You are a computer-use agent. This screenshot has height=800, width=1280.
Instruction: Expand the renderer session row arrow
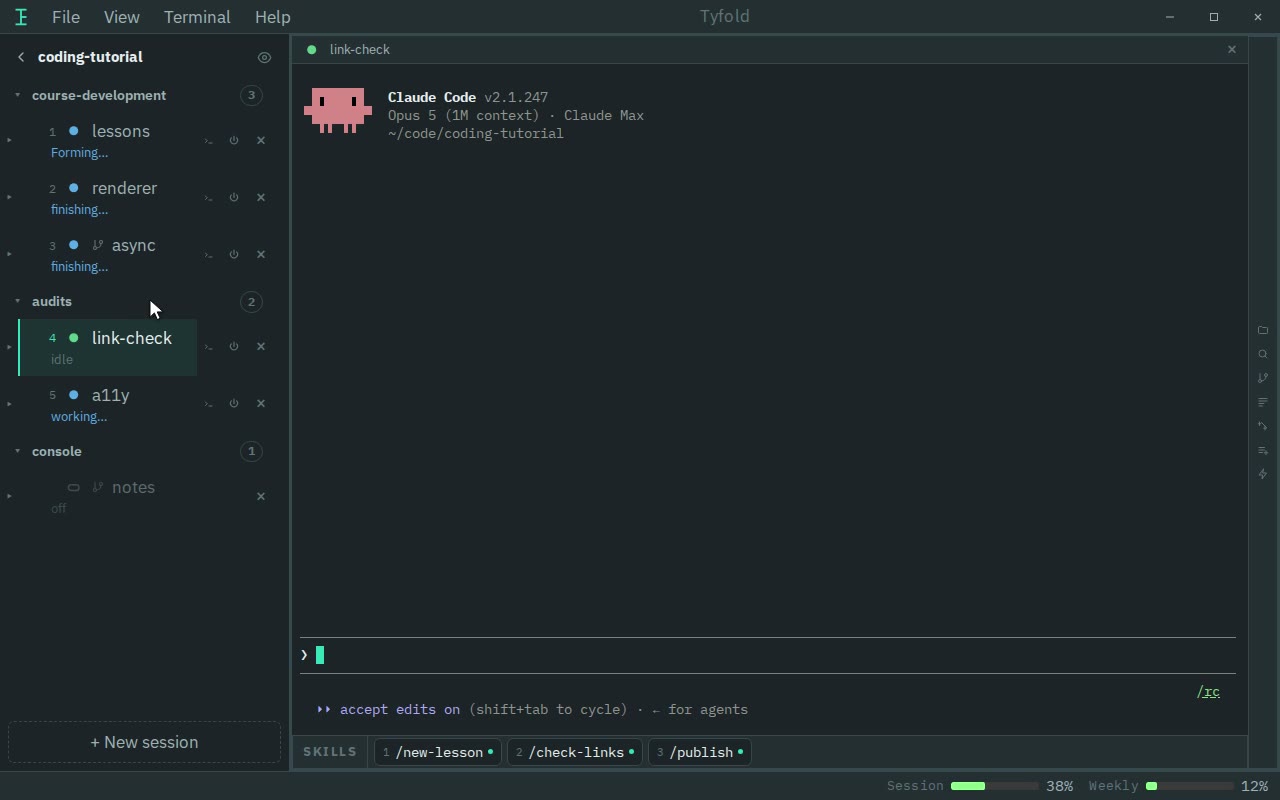[x=10, y=197]
